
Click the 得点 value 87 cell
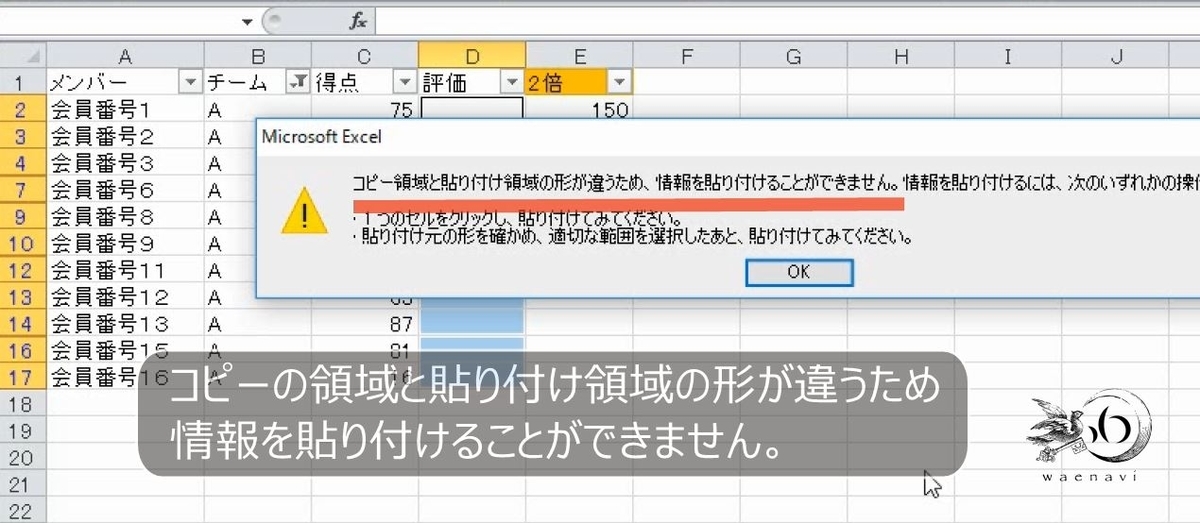(364, 324)
